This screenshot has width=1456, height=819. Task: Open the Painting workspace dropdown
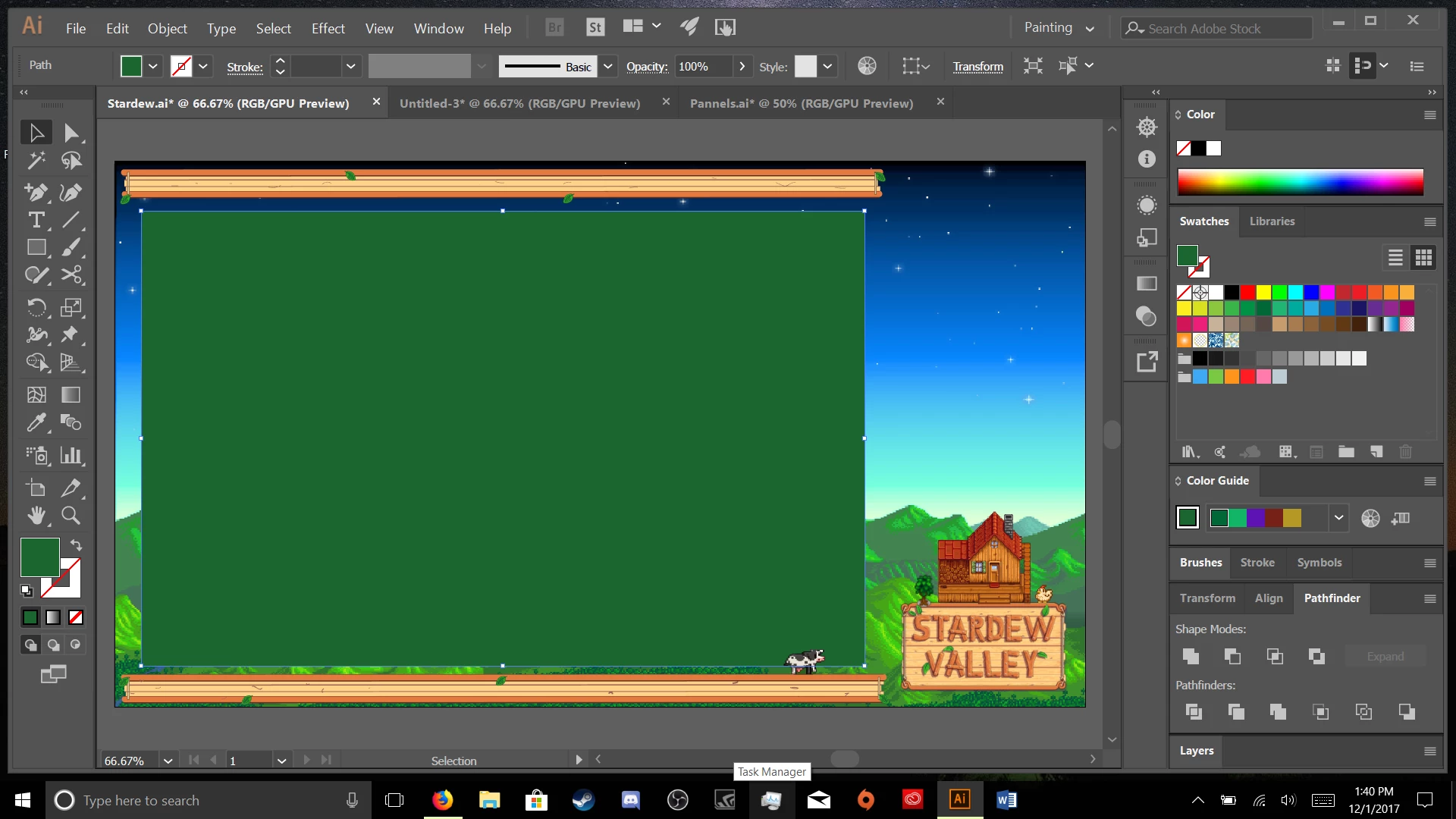[x=1090, y=28]
